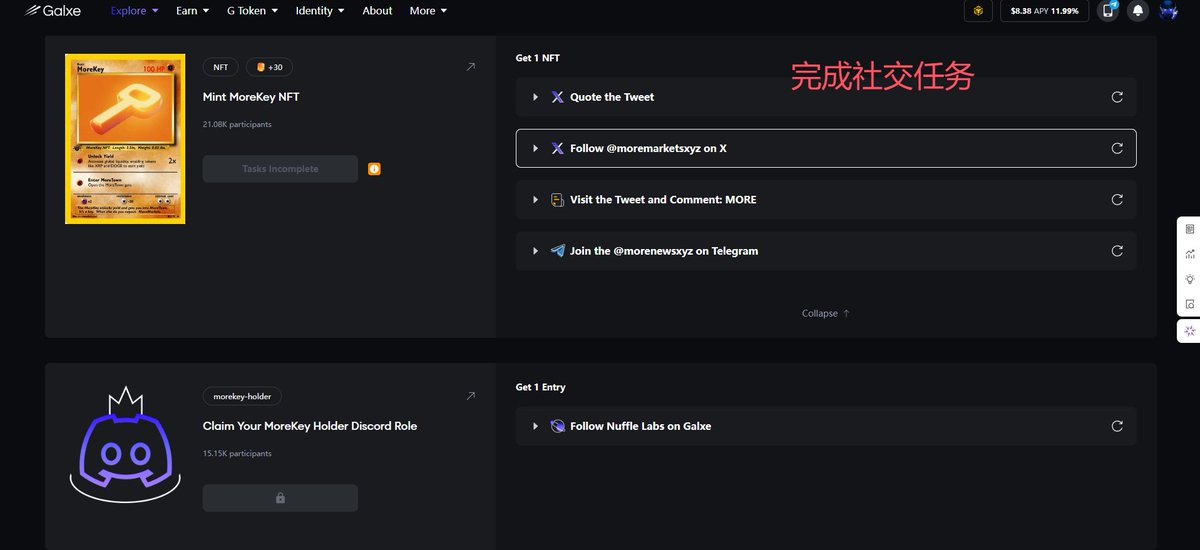
Task: Click the document icon on Visit the Tweet
Action: [x=558, y=199]
